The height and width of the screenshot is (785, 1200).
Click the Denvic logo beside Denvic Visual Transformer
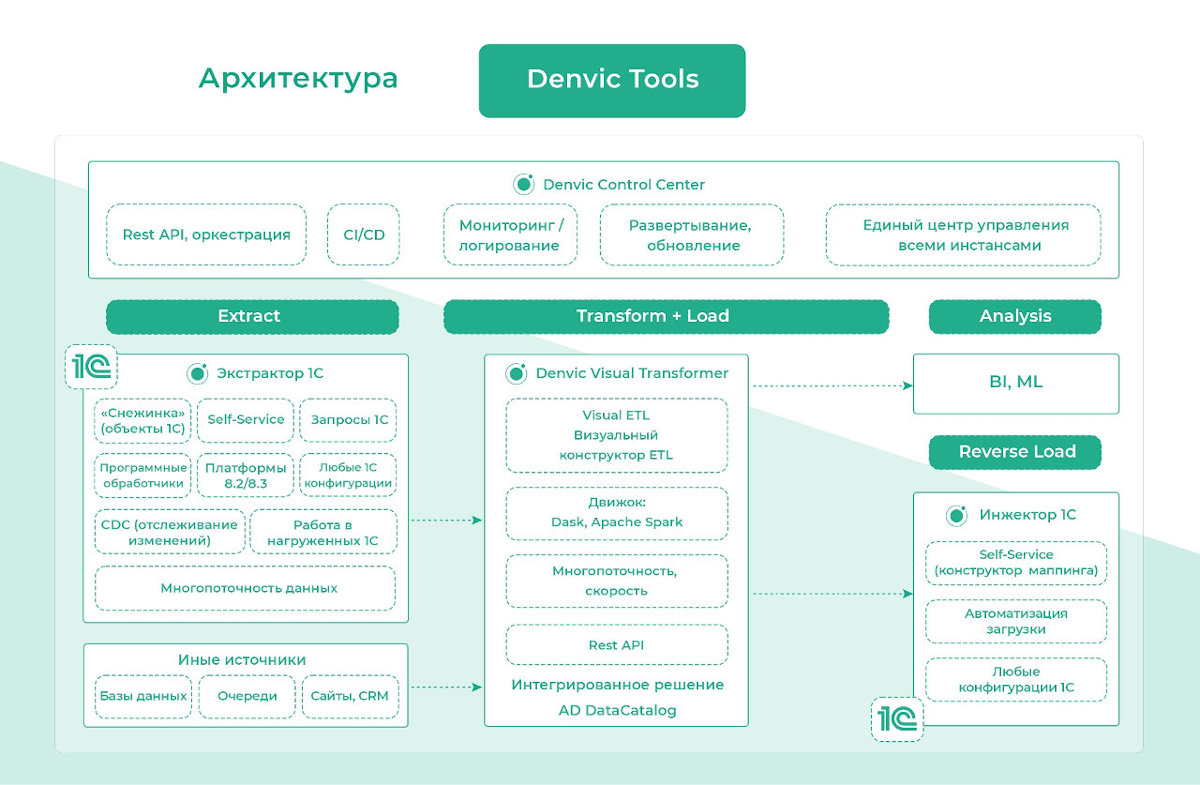[x=516, y=373]
